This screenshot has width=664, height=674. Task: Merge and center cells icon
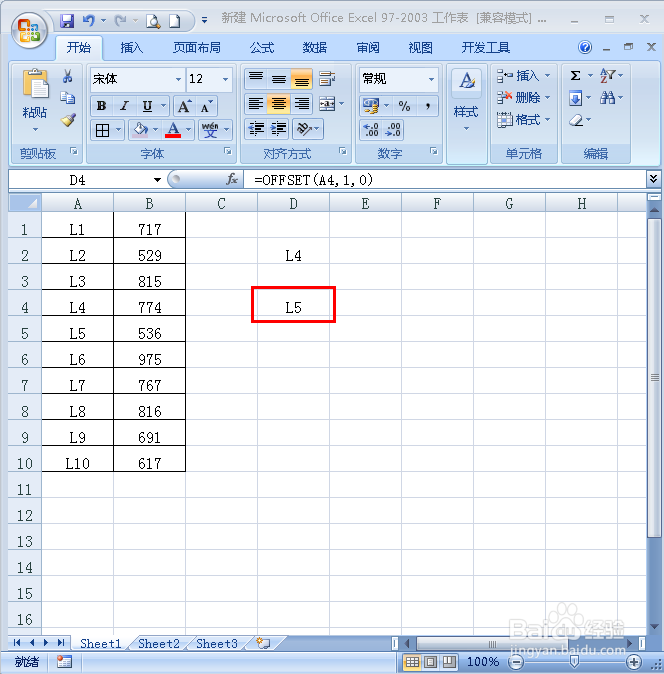click(327, 104)
